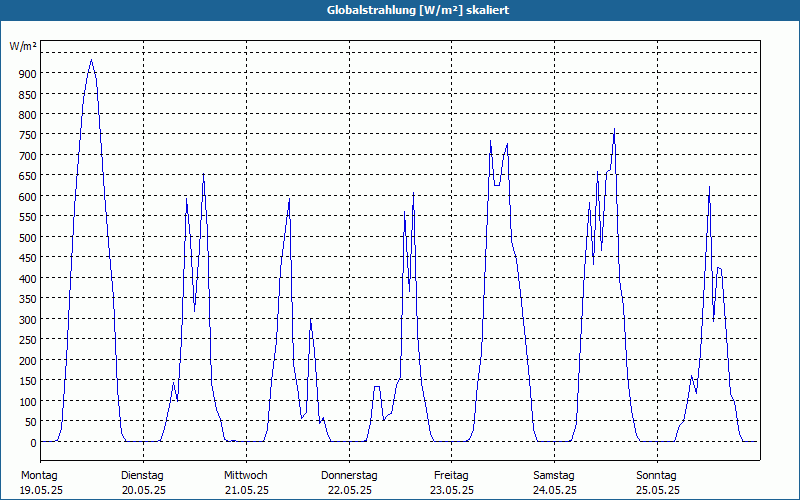Viewport: 800px width, 500px height.
Task: Click the 350 y-axis value
Action: (x=28, y=299)
